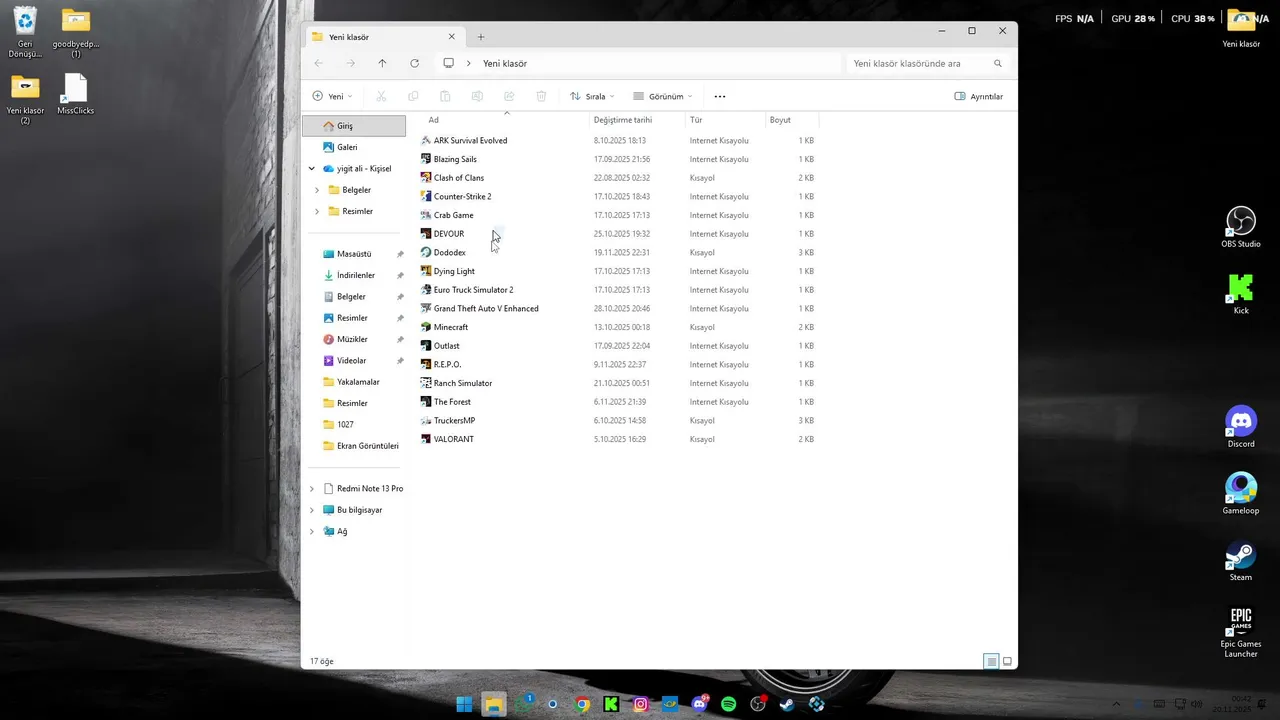Image resolution: width=1280 pixels, height=720 pixels.
Task: Refresh the folder view
Action: pyautogui.click(x=414, y=63)
